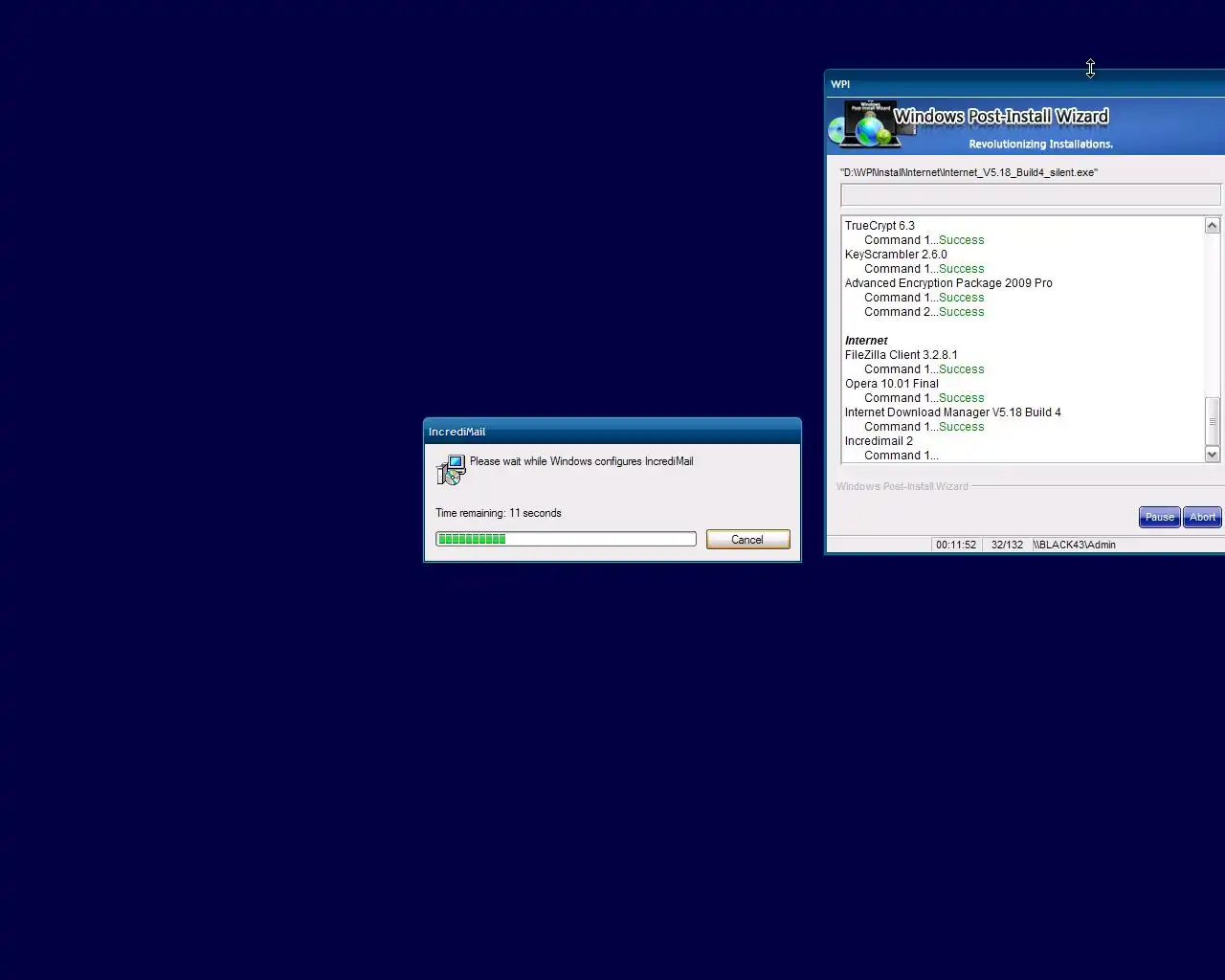
Task: Click the IncrediMail installer icon
Action: [451, 470]
